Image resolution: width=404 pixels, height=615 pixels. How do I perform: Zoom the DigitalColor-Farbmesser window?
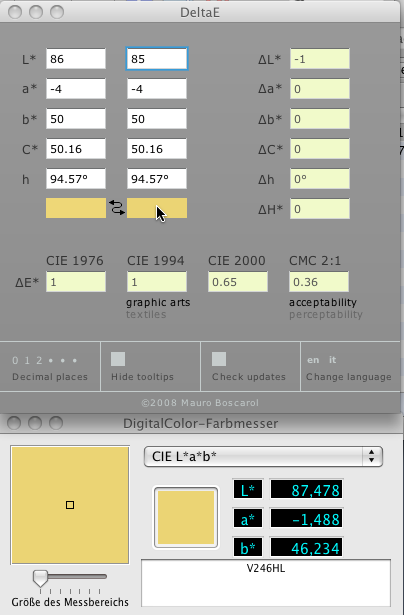[56, 423]
